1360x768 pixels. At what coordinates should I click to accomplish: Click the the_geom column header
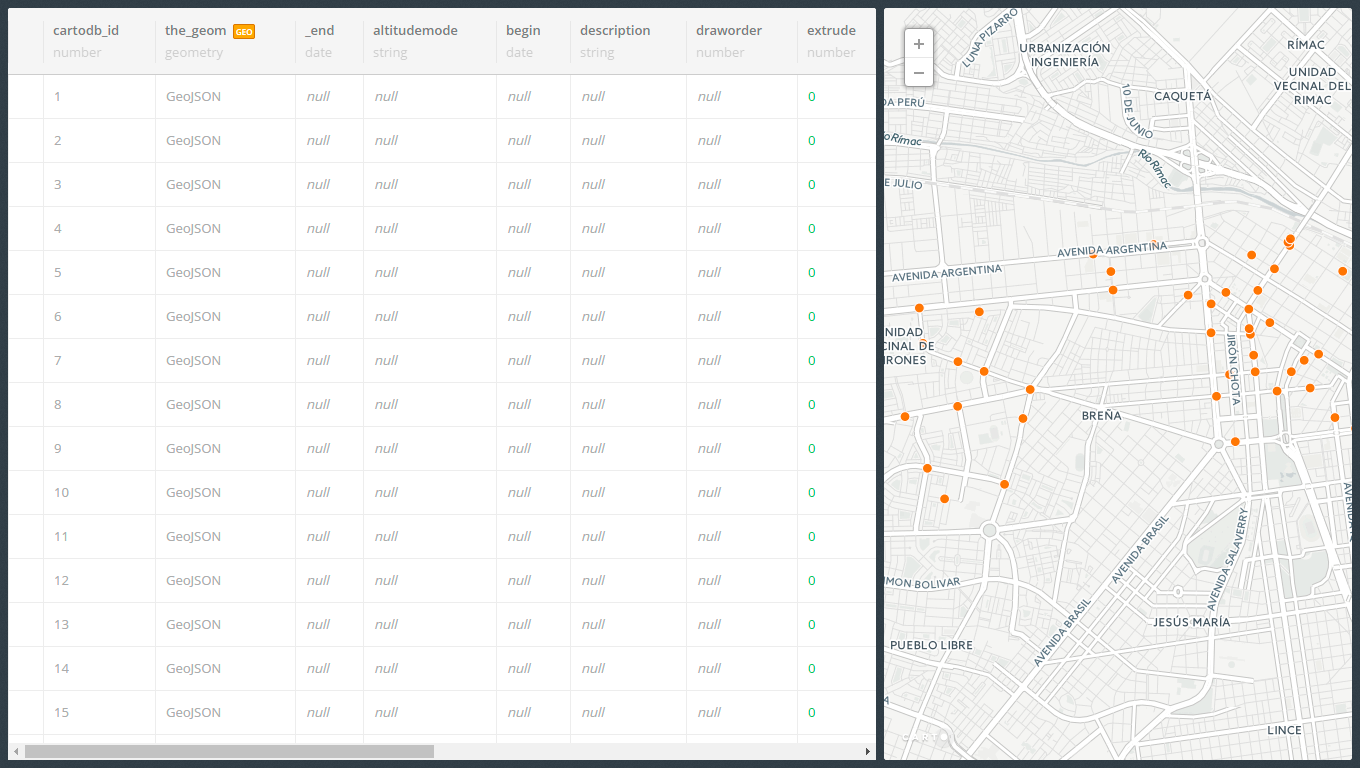point(196,30)
